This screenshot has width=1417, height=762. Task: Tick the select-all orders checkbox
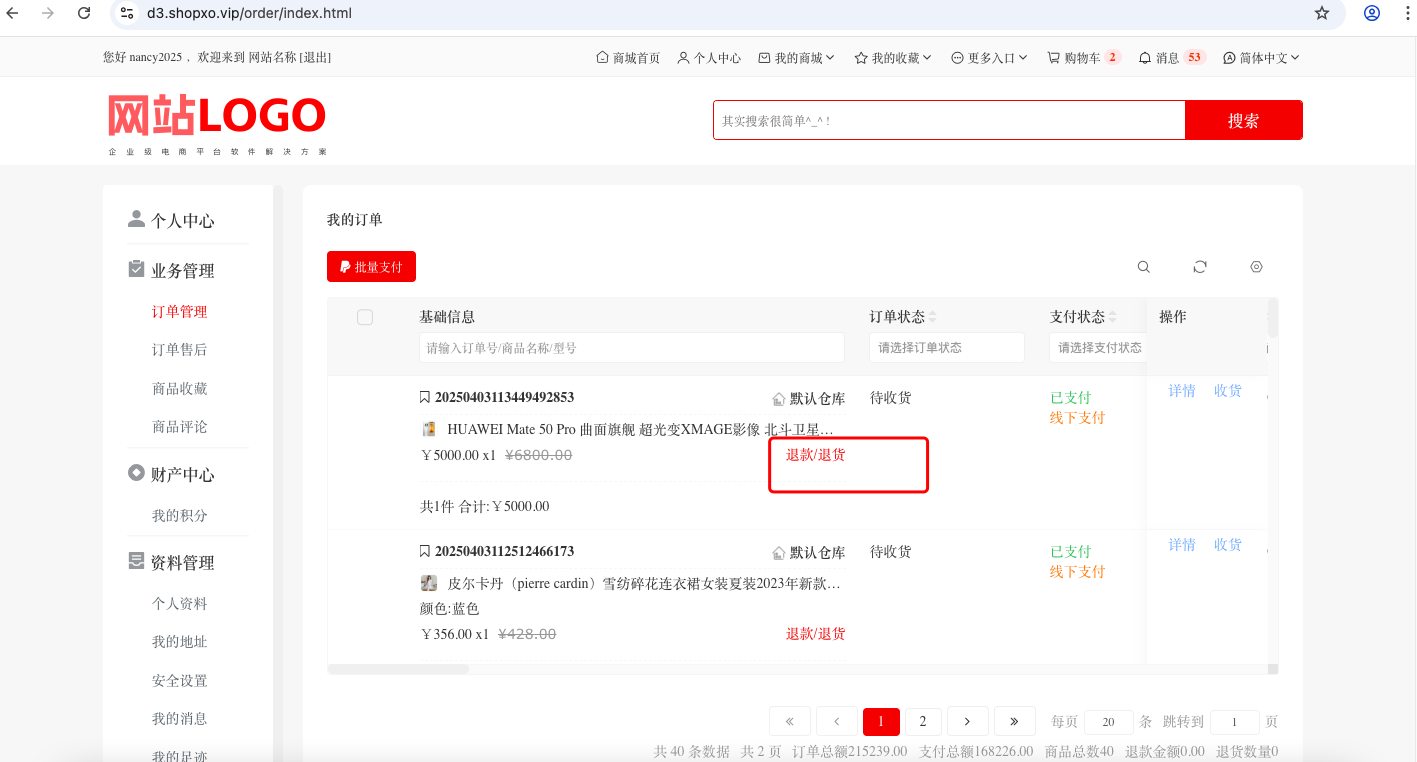pos(365,317)
